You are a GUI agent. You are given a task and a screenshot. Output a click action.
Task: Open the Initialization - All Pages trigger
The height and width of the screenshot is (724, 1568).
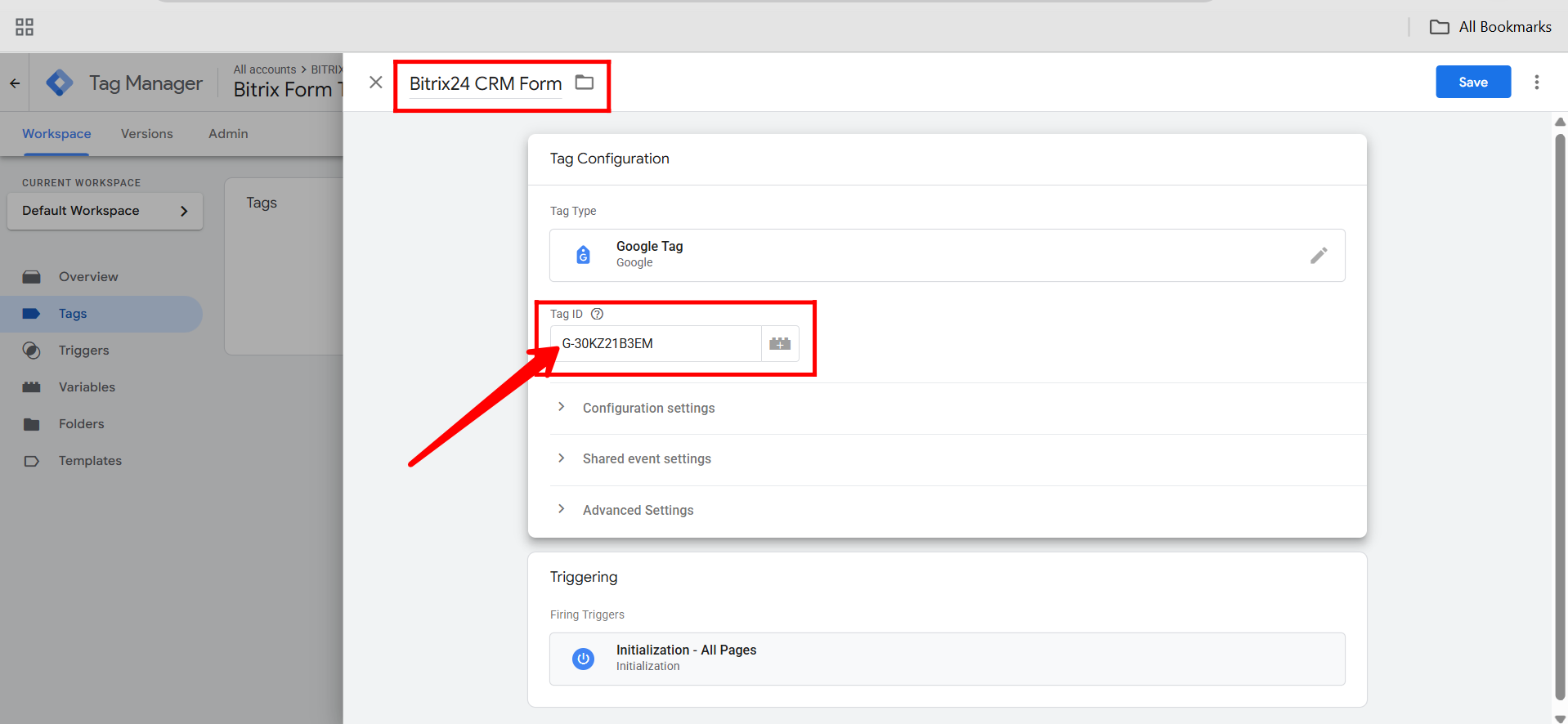pyautogui.click(x=948, y=659)
